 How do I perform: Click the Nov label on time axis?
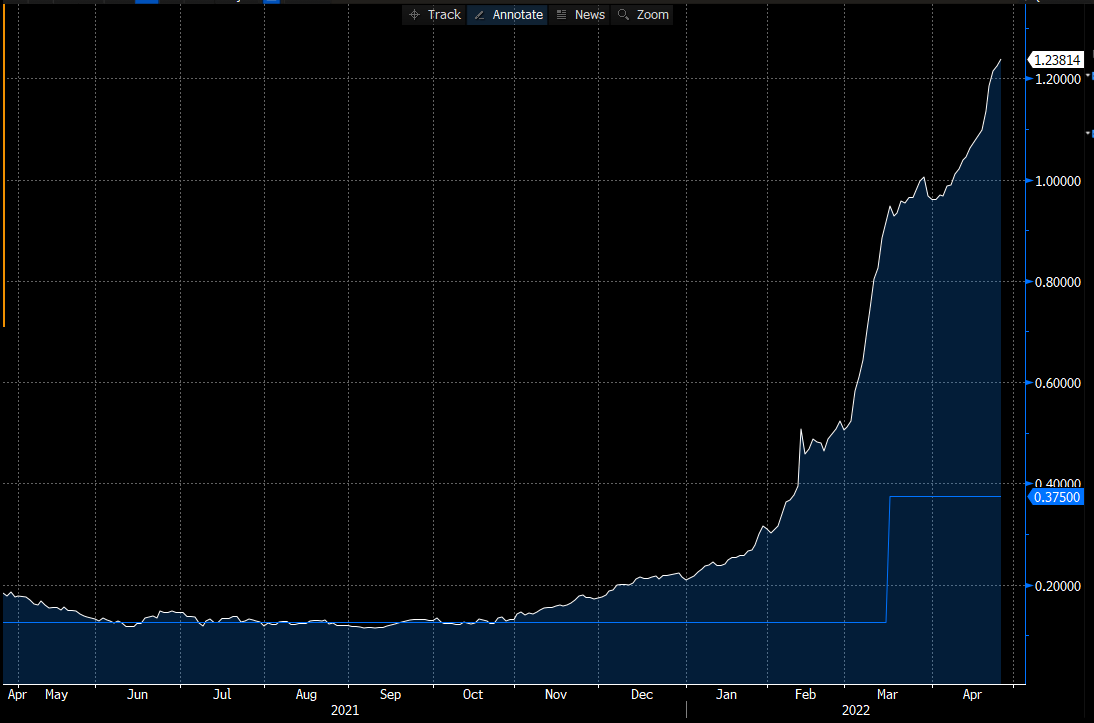[556, 694]
